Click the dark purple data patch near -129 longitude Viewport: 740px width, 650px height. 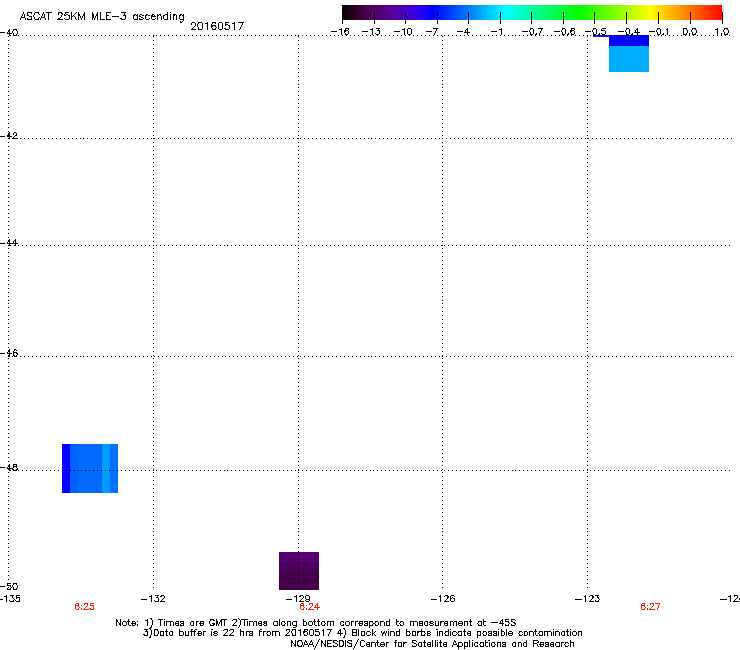299,571
